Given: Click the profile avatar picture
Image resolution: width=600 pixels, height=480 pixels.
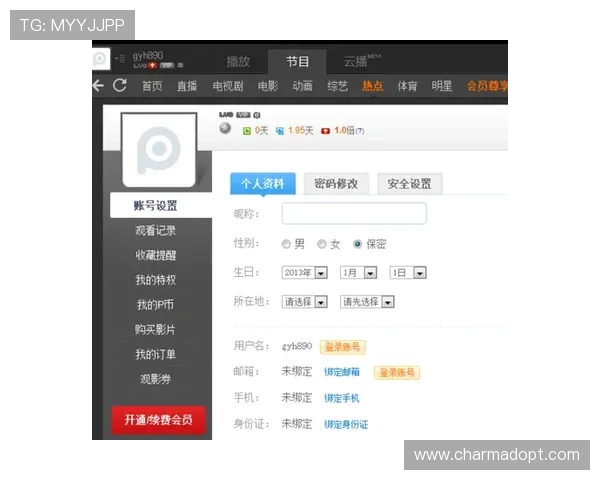Looking at the screenshot, I should click(x=159, y=150).
